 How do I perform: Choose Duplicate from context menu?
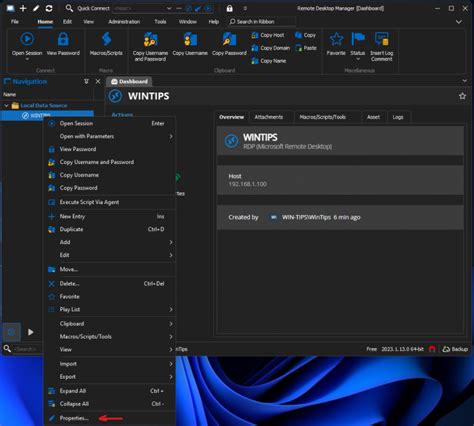109,229
